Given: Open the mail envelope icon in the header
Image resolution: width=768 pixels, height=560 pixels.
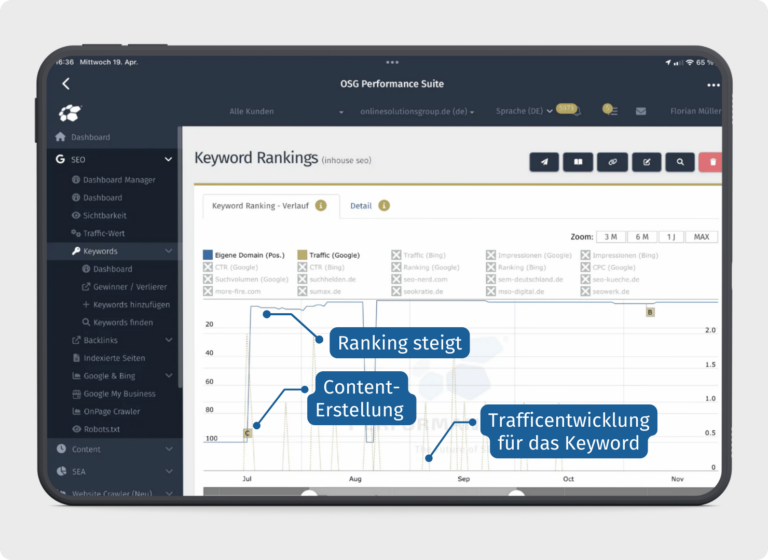Looking at the screenshot, I should (x=641, y=111).
